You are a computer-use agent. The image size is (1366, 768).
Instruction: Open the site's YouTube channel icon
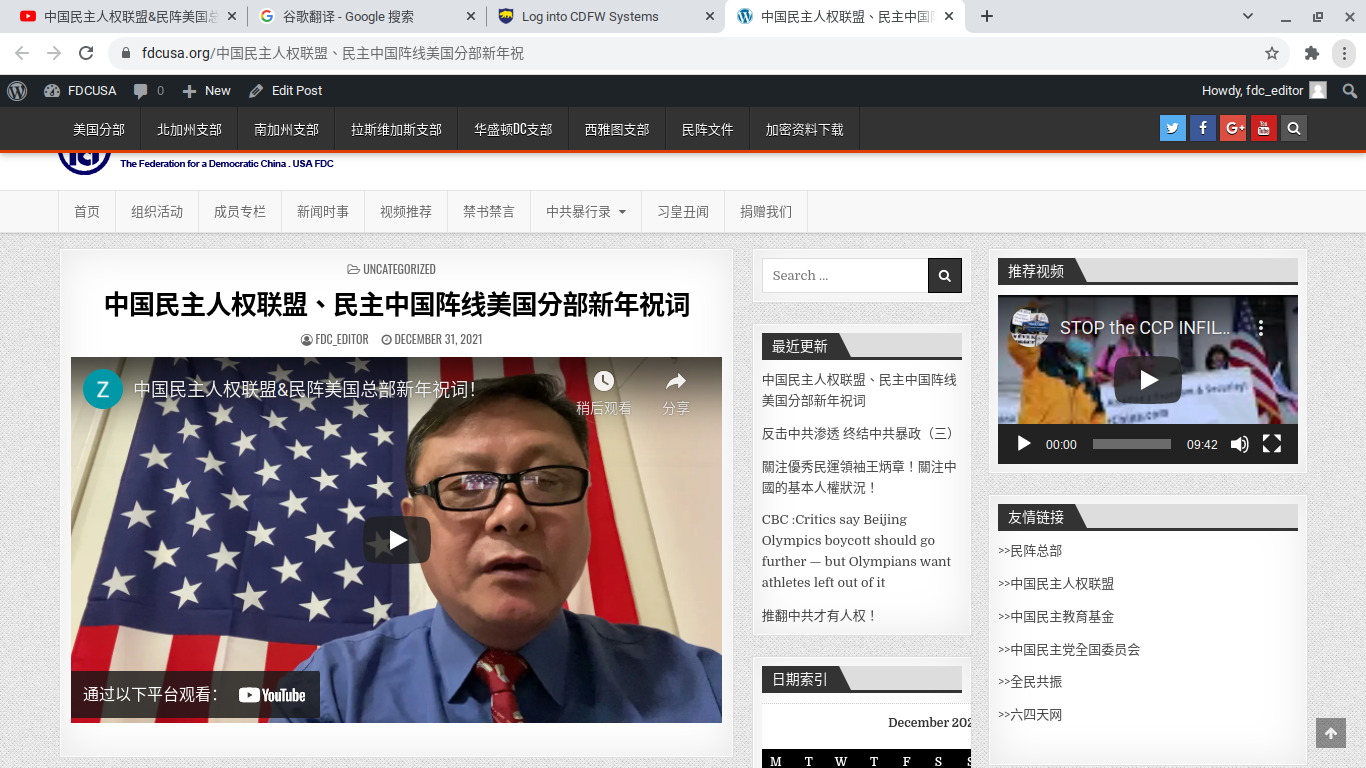(1263, 128)
